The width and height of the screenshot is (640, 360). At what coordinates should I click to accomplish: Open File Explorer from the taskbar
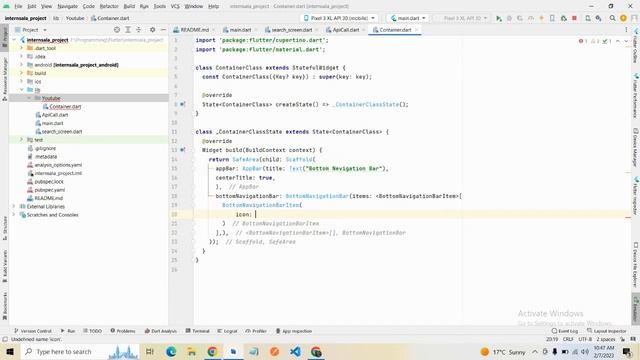point(191,351)
